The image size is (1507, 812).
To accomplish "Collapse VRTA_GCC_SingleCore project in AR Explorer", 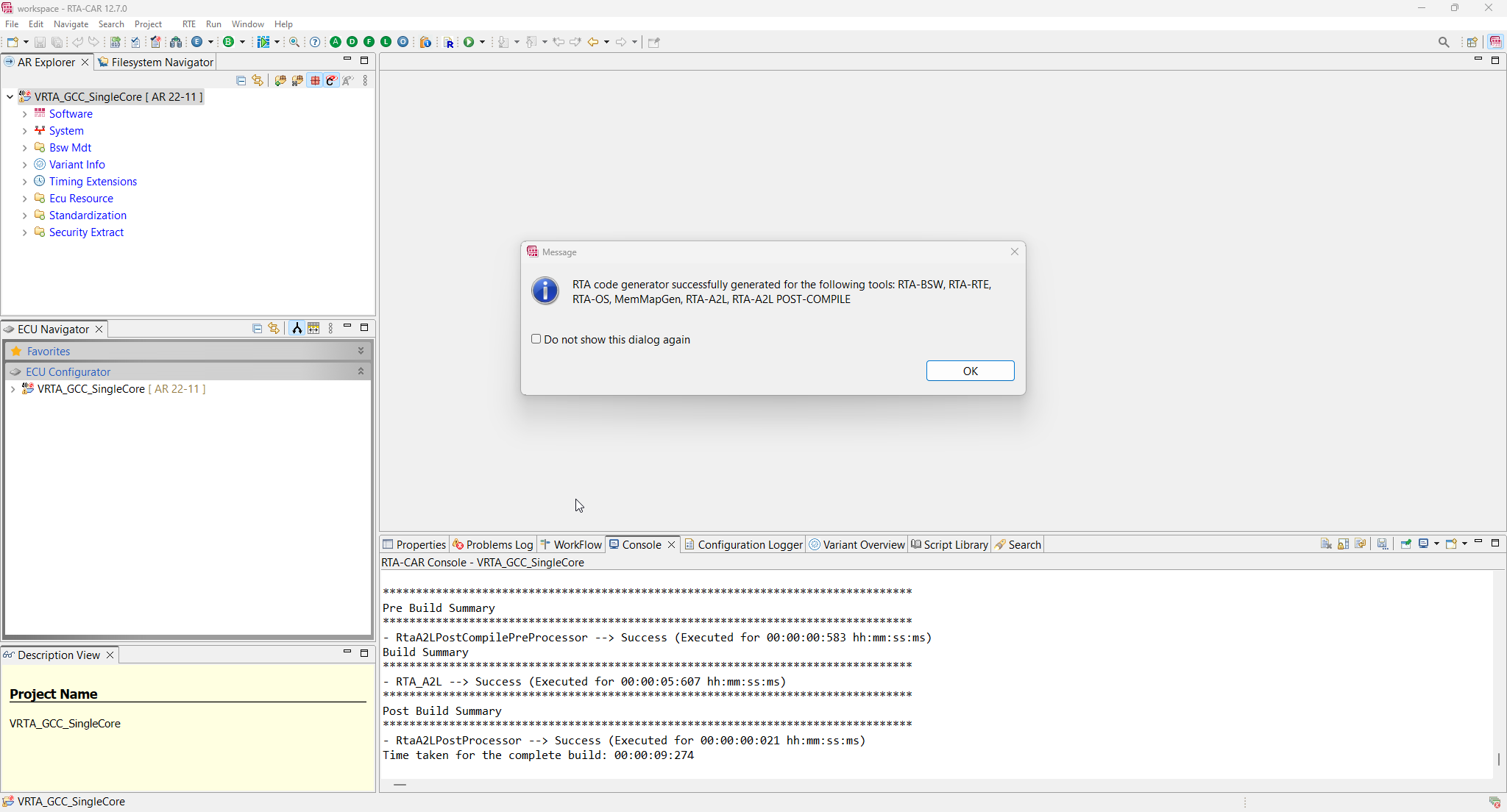I will [x=10, y=97].
